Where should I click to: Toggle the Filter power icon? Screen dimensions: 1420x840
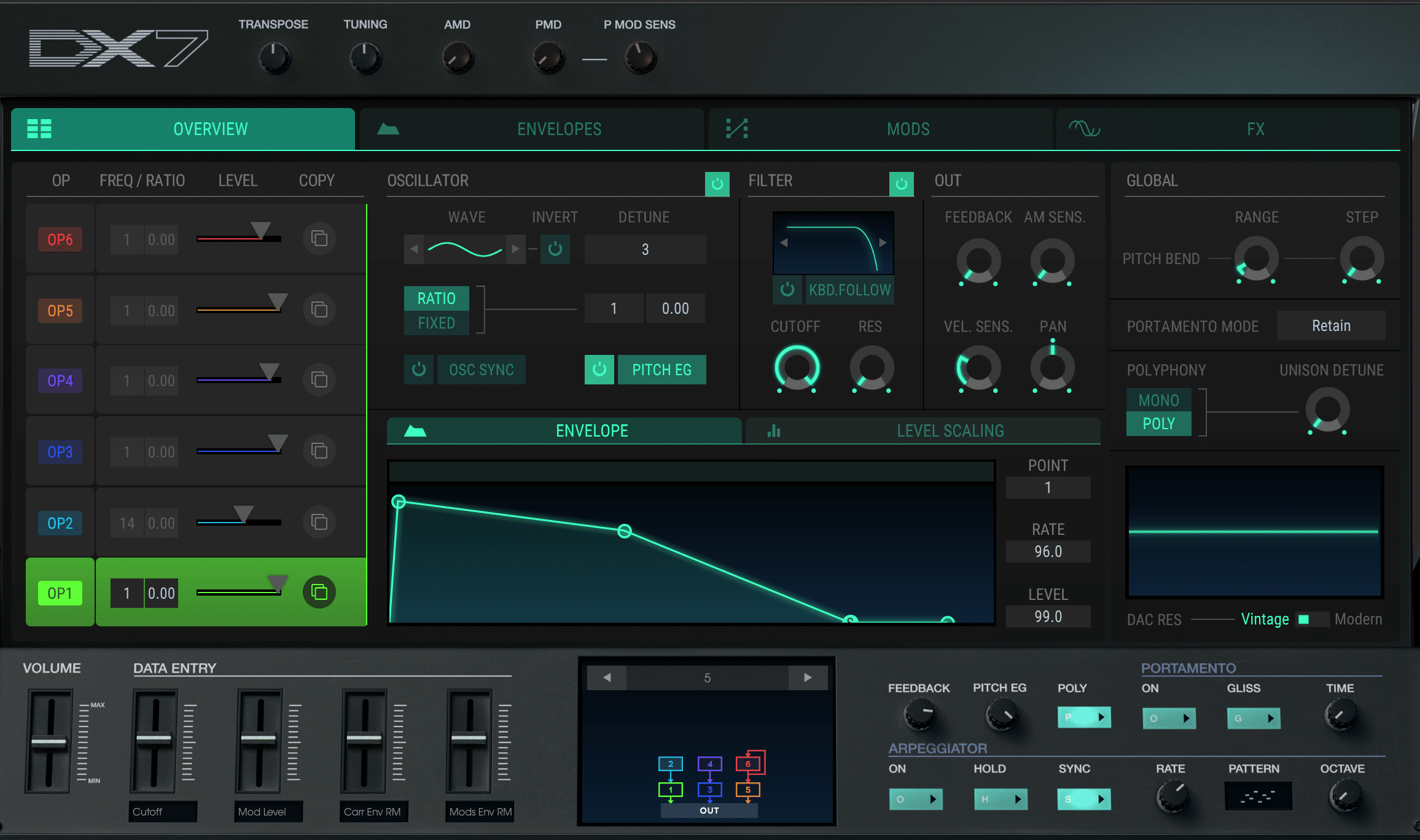[900, 182]
